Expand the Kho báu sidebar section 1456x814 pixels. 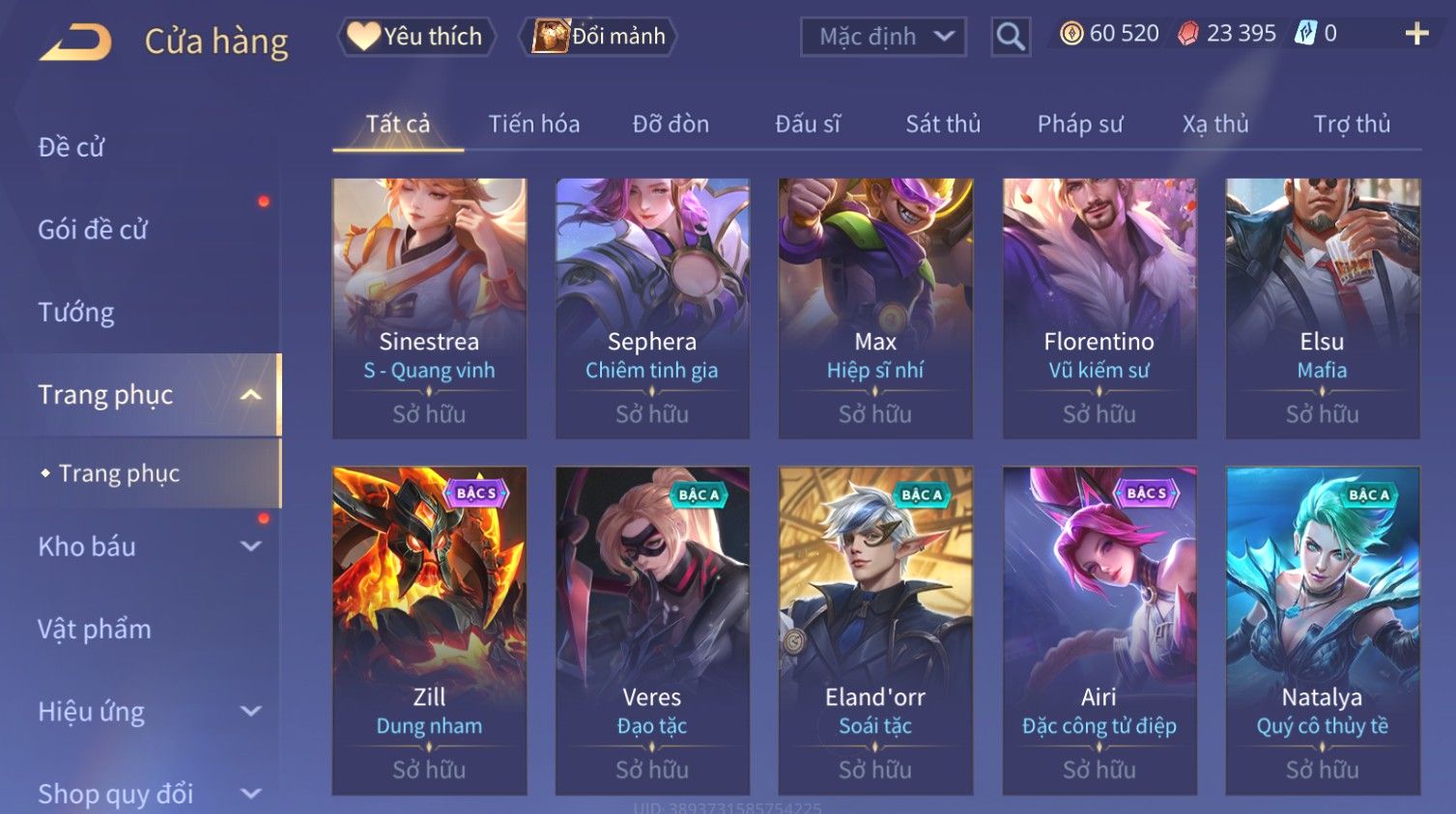(251, 547)
